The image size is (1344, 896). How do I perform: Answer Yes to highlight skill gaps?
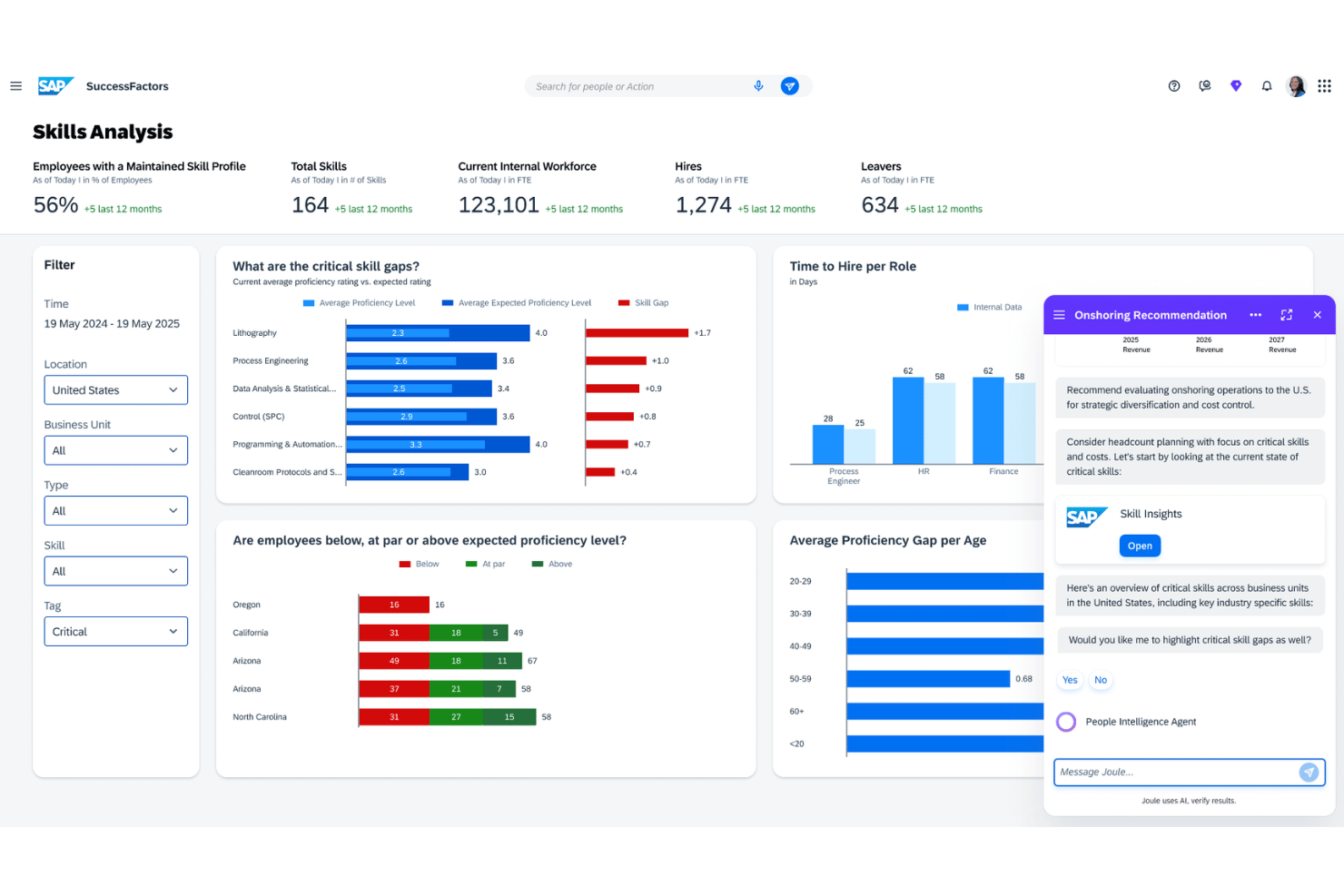[x=1070, y=680]
